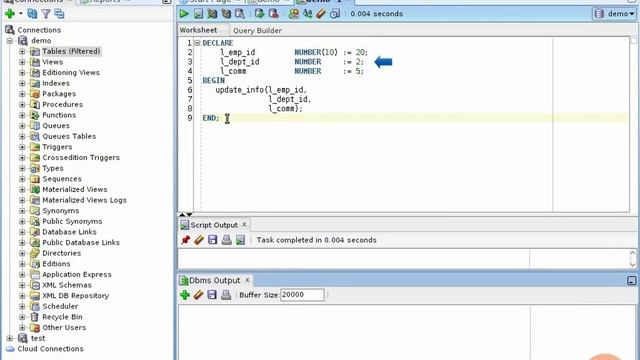
Task: Click the last icon in Script Output toolbar
Action: [240, 240]
